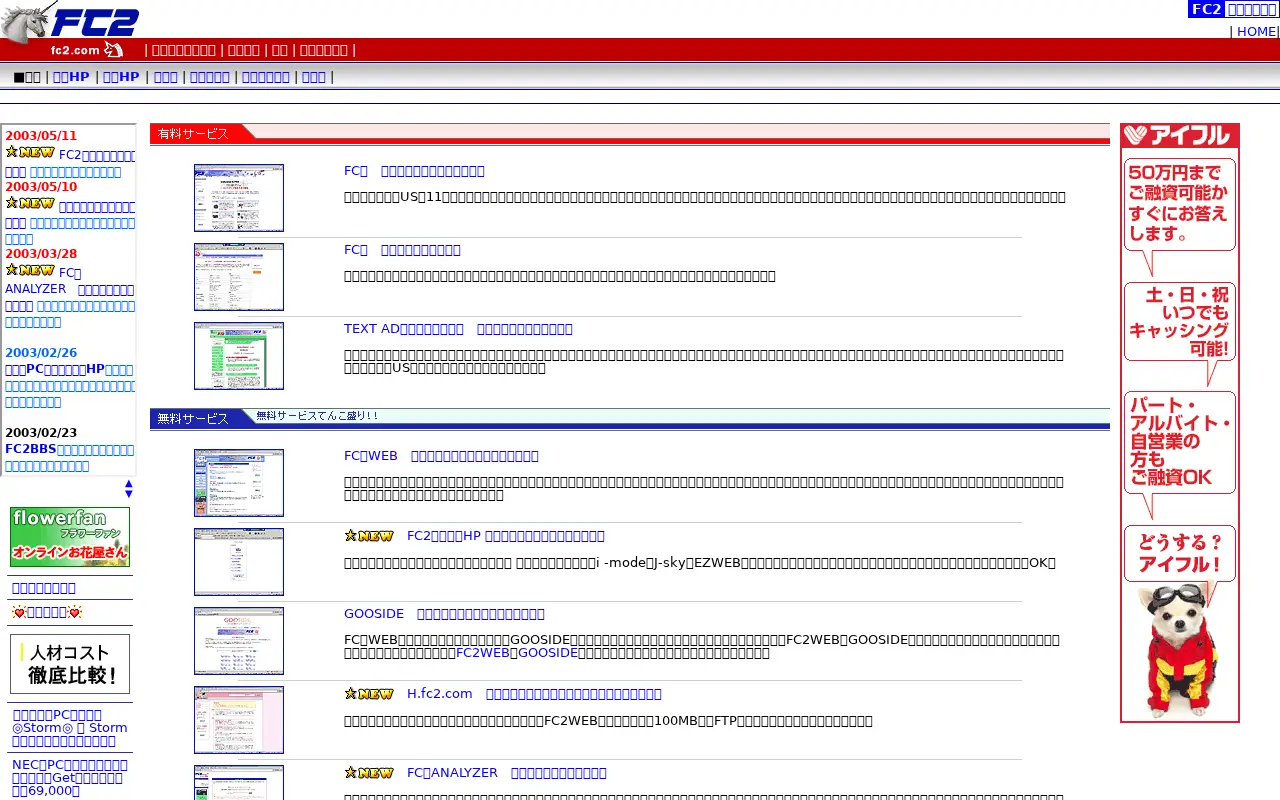
Task: Open the thumbnail beside the i-mode/J-sky description
Action: click(x=239, y=562)
